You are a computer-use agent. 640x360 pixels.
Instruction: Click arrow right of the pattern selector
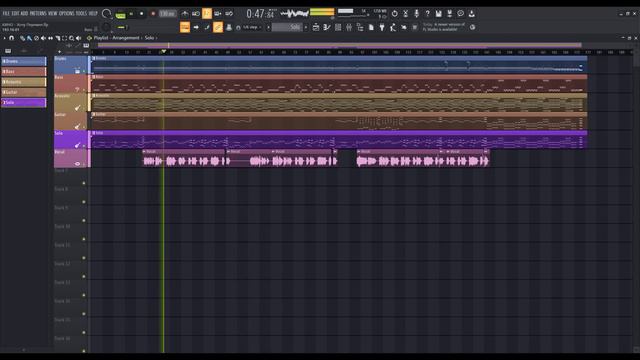point(306,27)
